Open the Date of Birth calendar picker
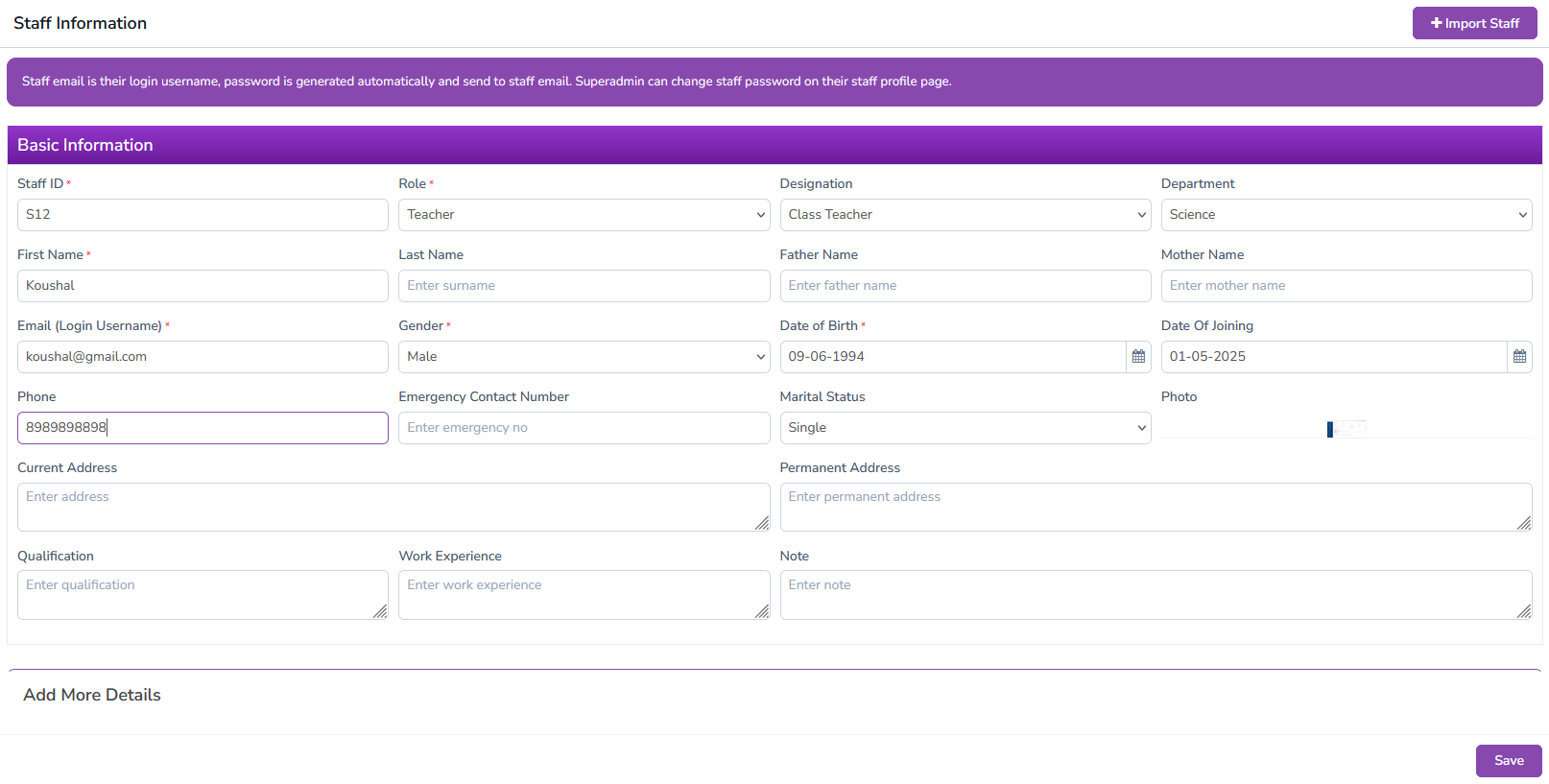Screen dimensions: 1549x784 coord(1138,357)
